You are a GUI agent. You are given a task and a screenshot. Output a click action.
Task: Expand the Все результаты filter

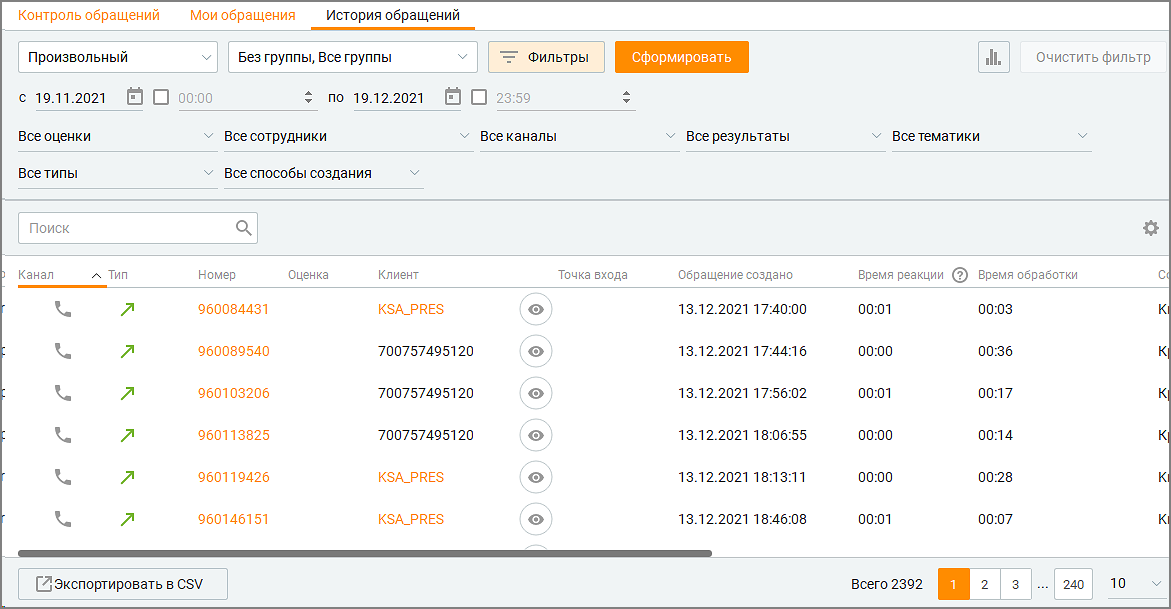pos(786,136)
